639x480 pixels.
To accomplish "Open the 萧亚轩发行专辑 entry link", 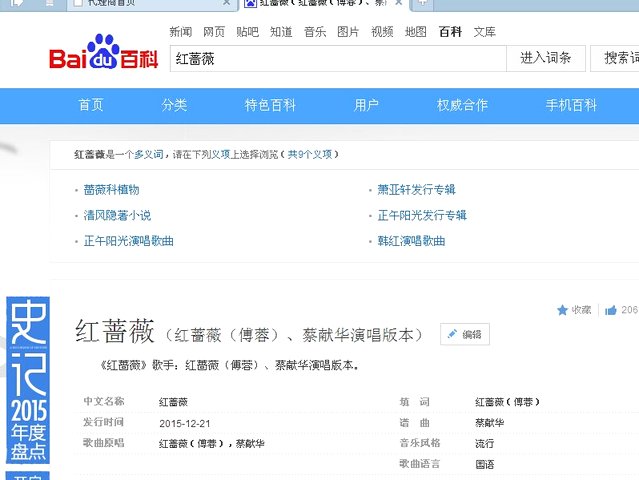I will [x=415, y=189].
